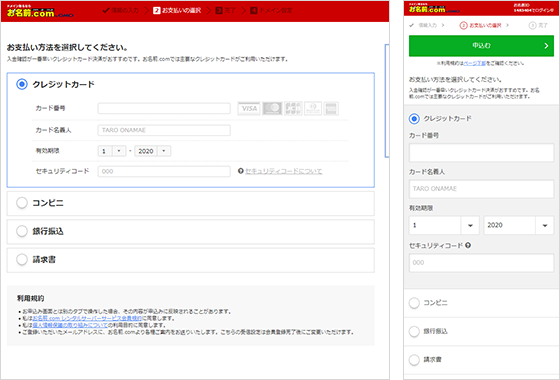Viewport: 560px width, 380px height.
Task: Open expiry month dropdown in desktop form
Action: [112, 151]
